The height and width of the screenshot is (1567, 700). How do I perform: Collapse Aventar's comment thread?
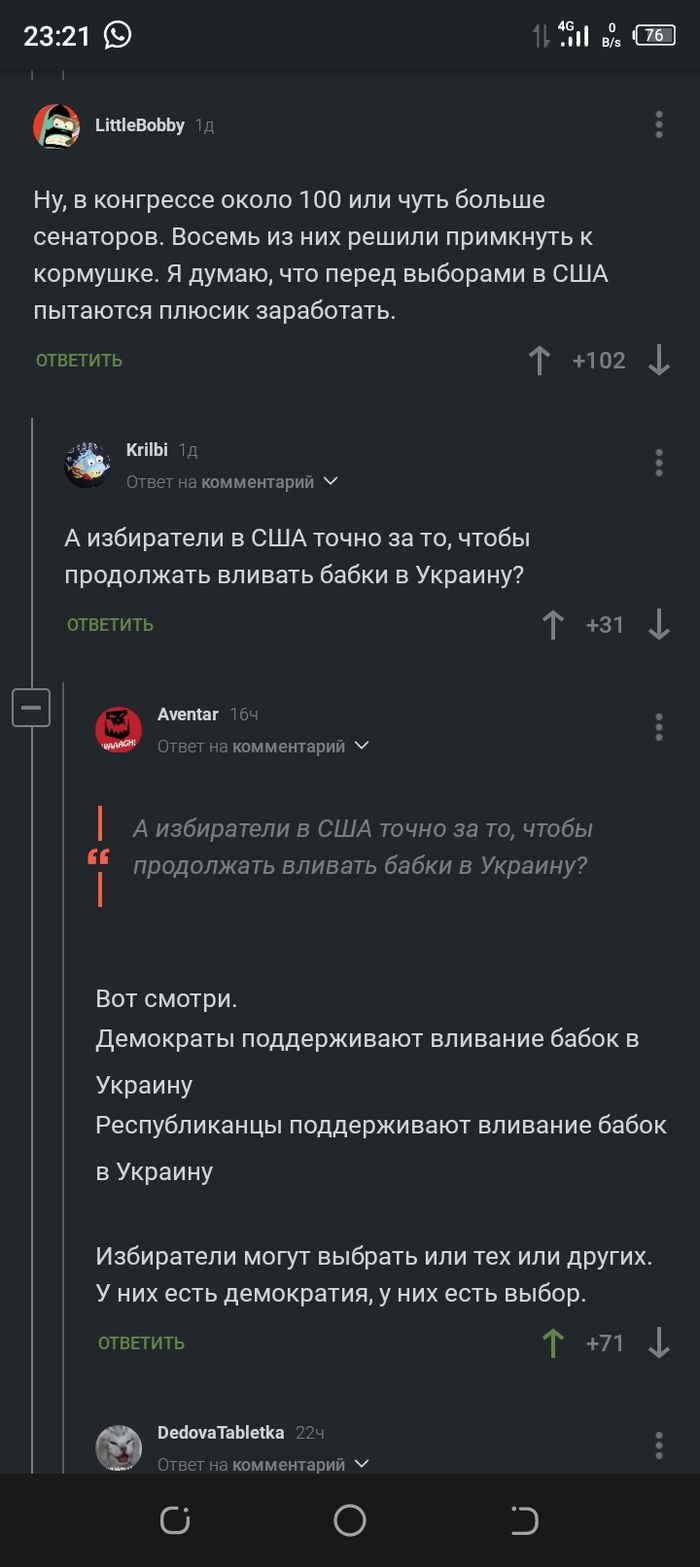[x=31, y=707]
